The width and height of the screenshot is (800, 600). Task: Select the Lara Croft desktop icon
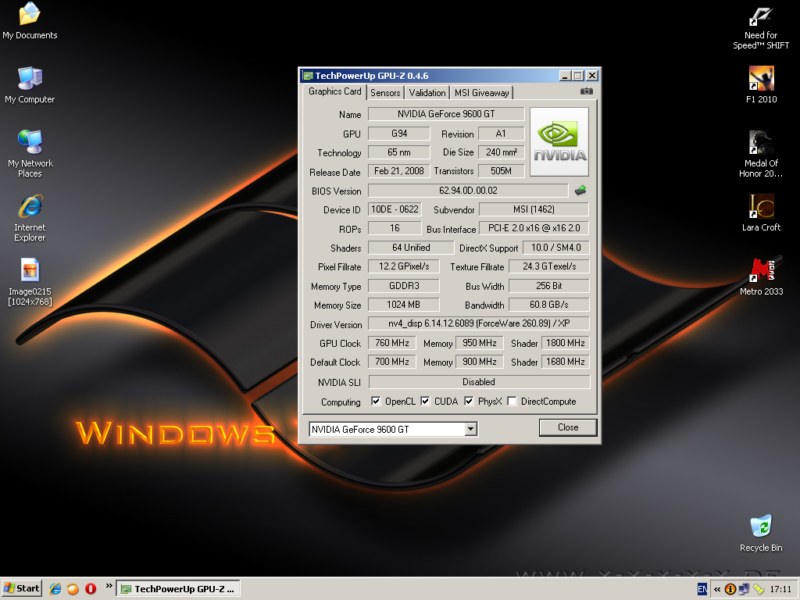761,206
